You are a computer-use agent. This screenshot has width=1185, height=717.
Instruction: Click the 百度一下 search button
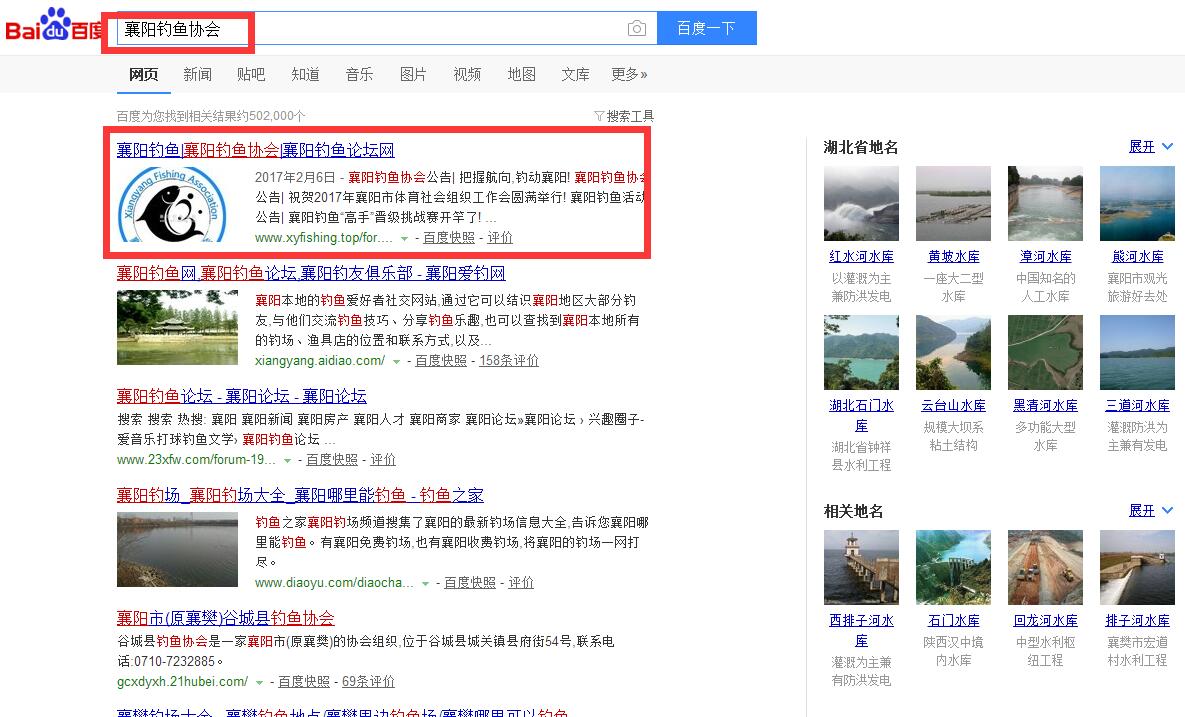click(707, 28)
